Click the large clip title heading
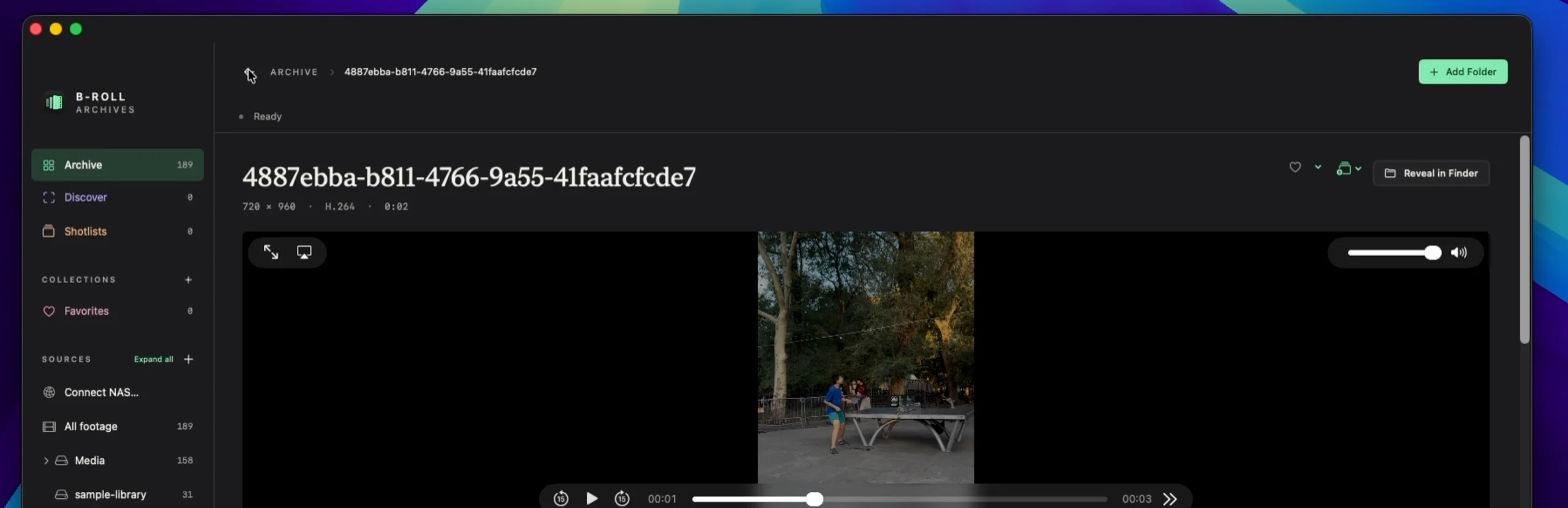 [x=469, y=177]
